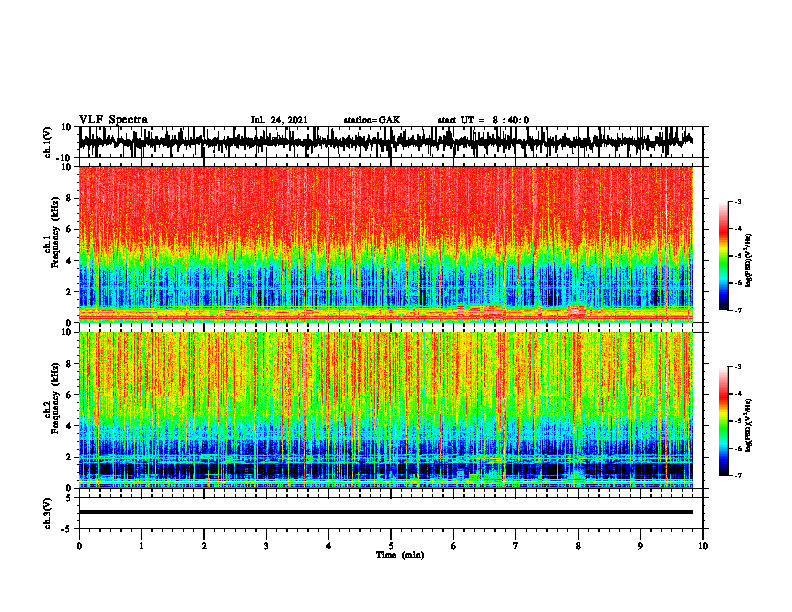
Task: Click time axis tick label "6"
Action: click(x=454, y=546)
